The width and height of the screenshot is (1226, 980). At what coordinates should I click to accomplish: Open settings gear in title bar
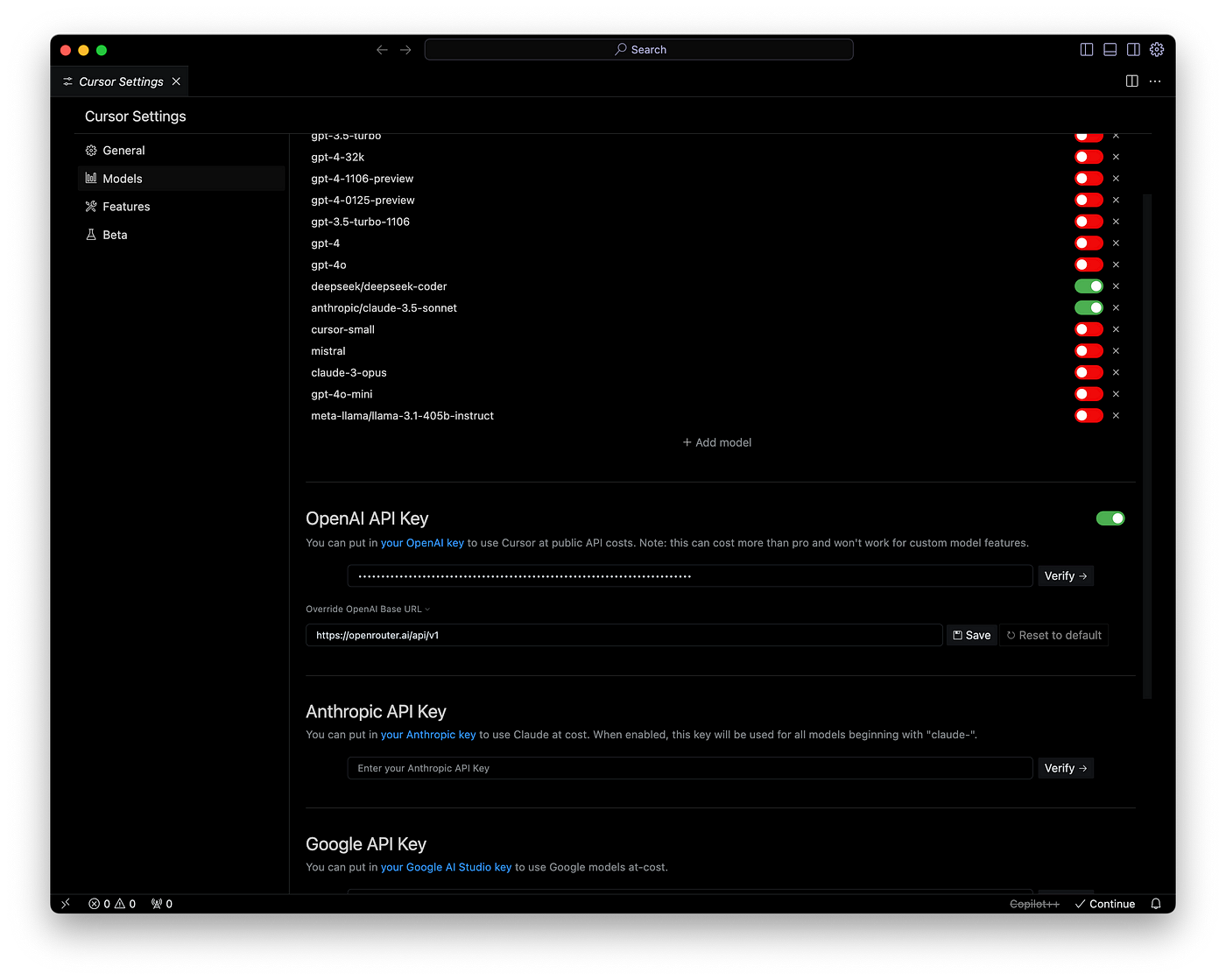tap(1157, 50)
